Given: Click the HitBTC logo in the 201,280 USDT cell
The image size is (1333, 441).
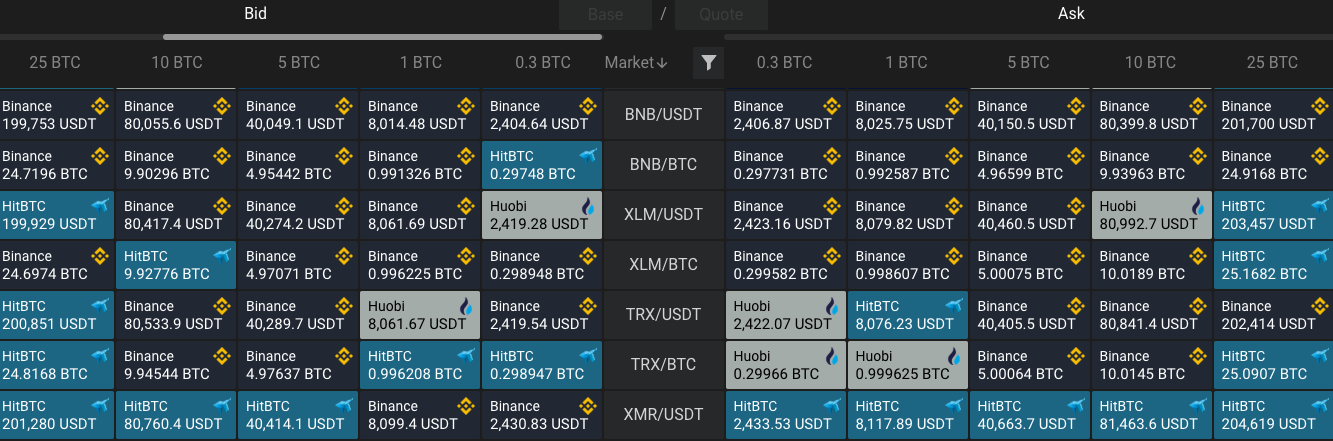Looking at the screenshot, I should click(100, 406).
